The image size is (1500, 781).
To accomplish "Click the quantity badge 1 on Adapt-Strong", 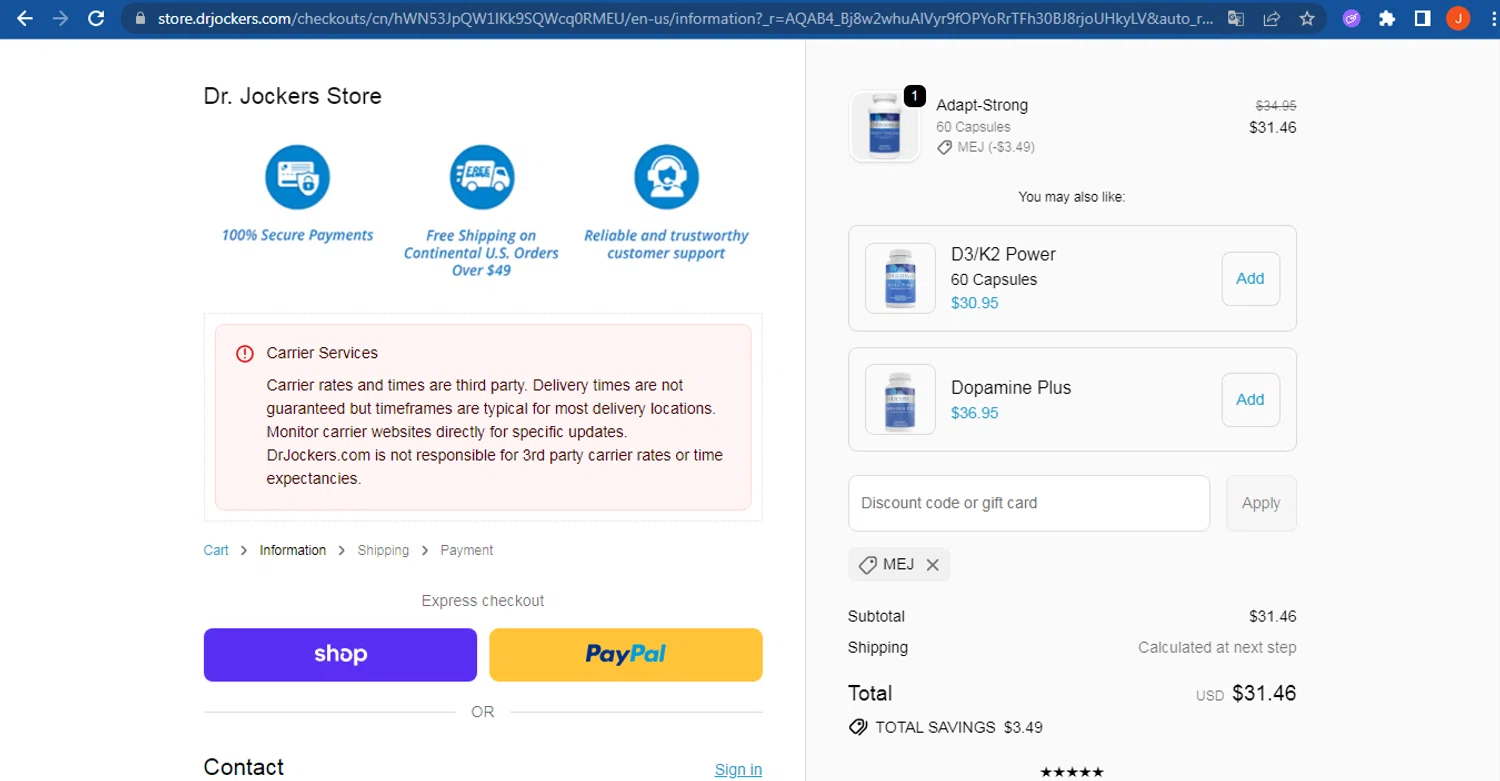I will tap(914, 96).
